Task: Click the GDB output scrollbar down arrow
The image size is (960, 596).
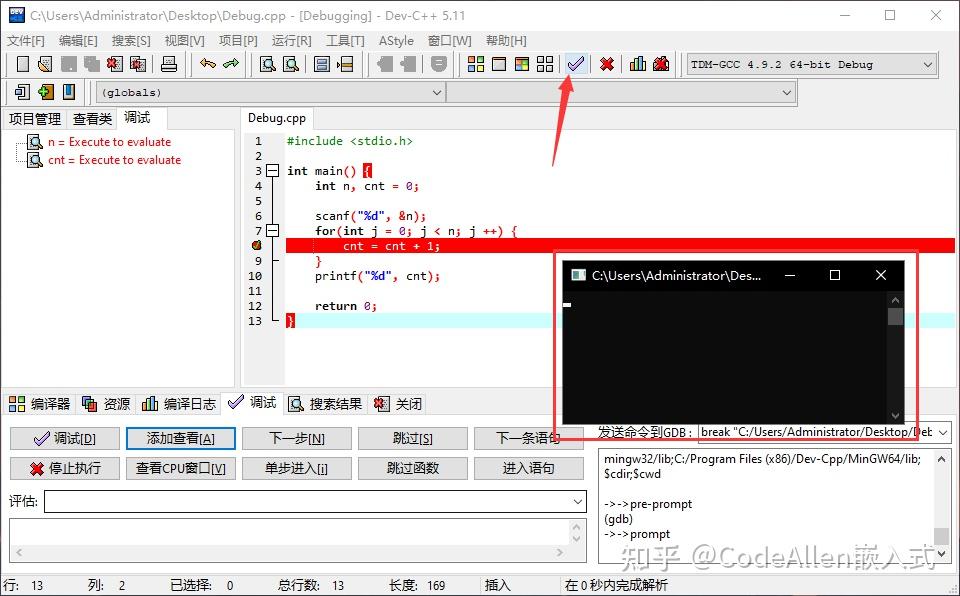Action: tap(942, 554)
